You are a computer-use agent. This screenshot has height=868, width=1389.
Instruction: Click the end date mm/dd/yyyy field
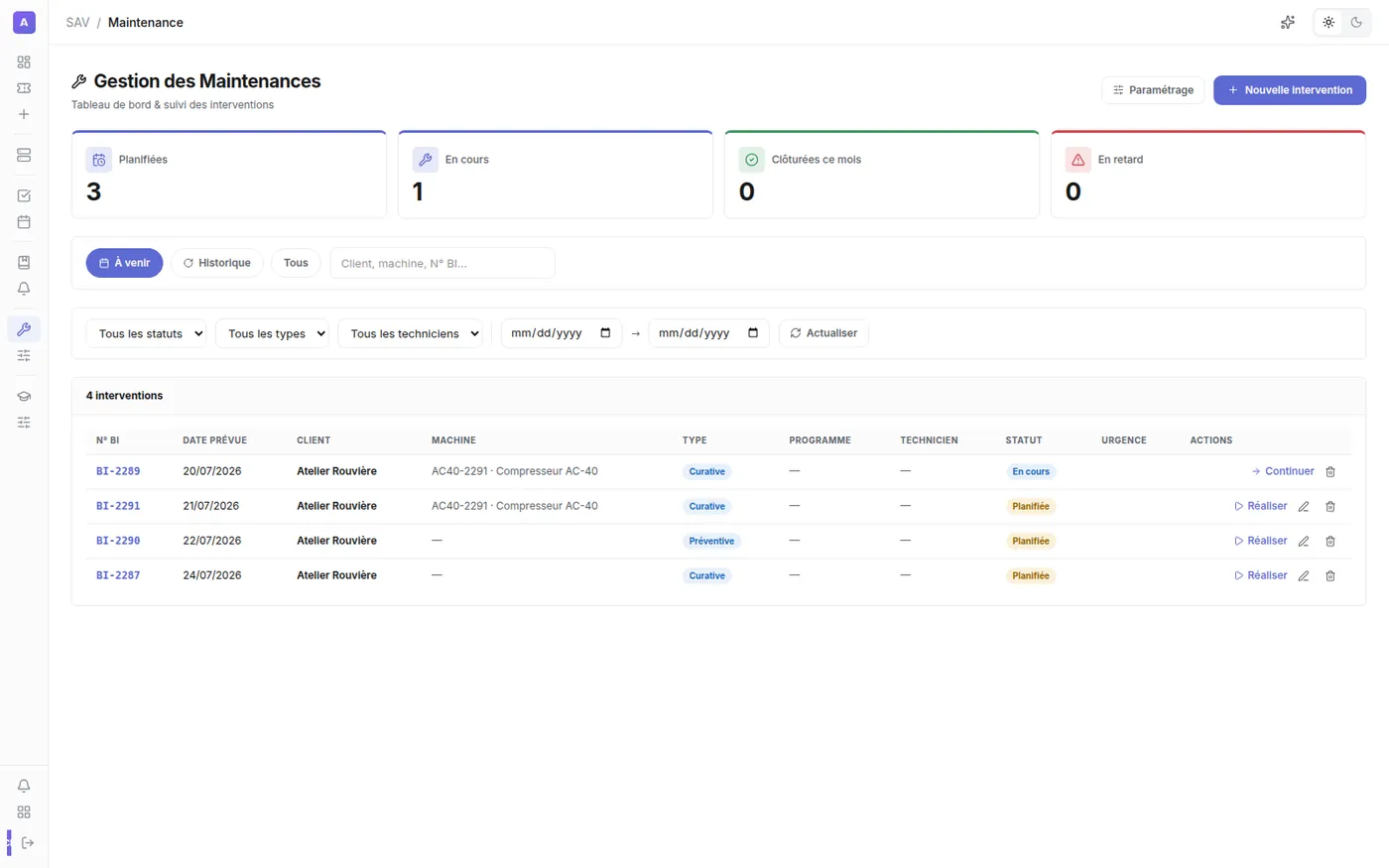708,333
